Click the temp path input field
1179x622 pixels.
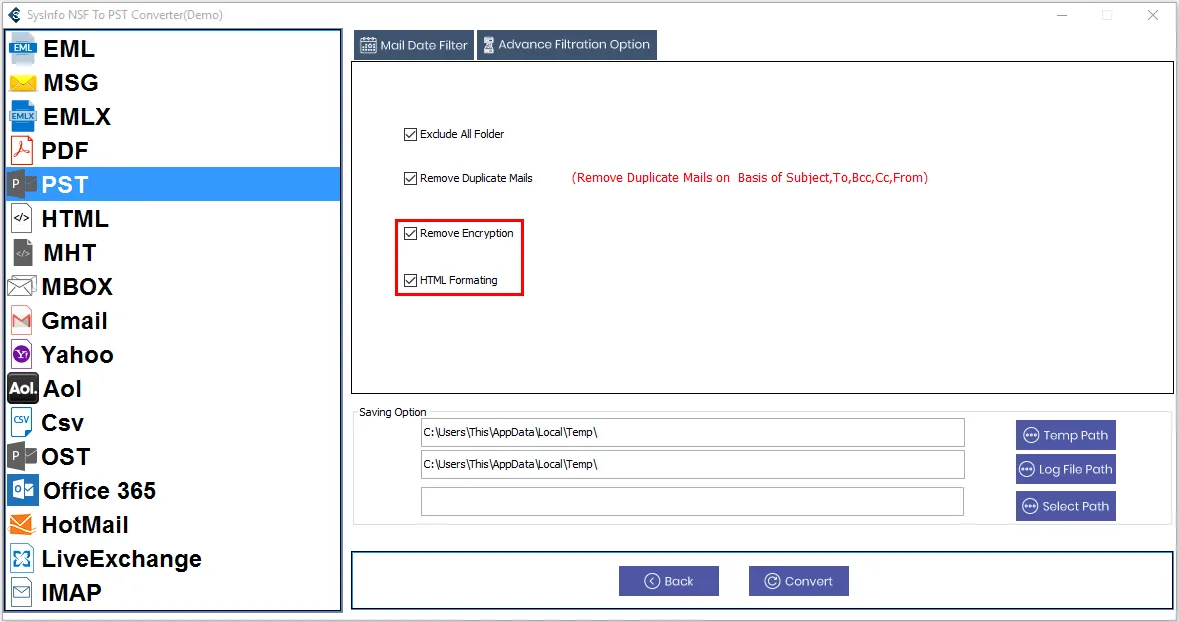click(x=693, y=432)
